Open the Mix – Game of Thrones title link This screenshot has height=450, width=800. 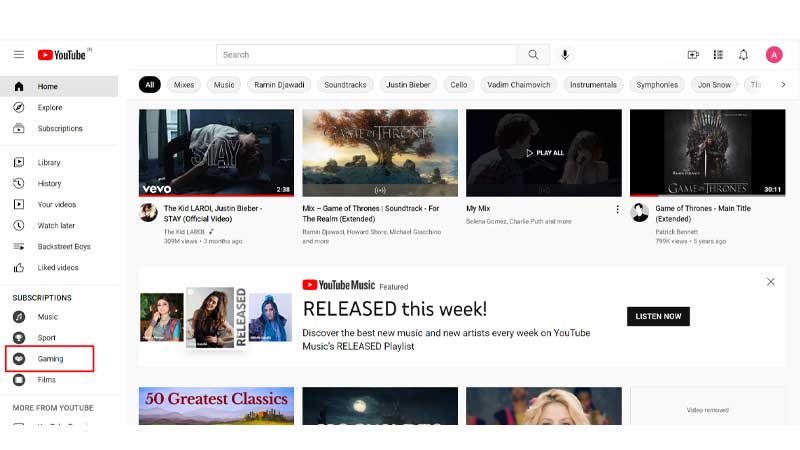click(371, 213)
